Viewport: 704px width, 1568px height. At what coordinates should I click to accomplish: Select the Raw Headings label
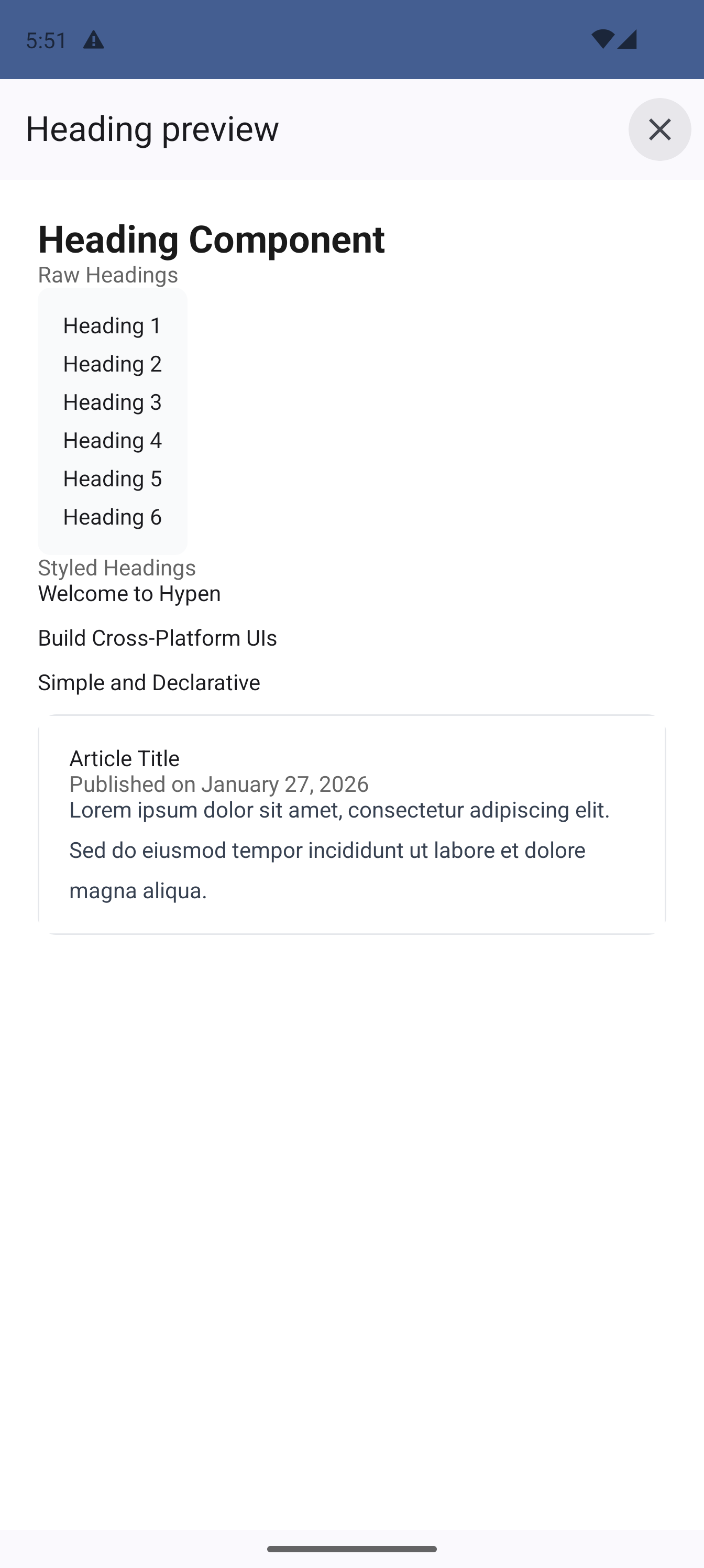[x=108, y=275]
